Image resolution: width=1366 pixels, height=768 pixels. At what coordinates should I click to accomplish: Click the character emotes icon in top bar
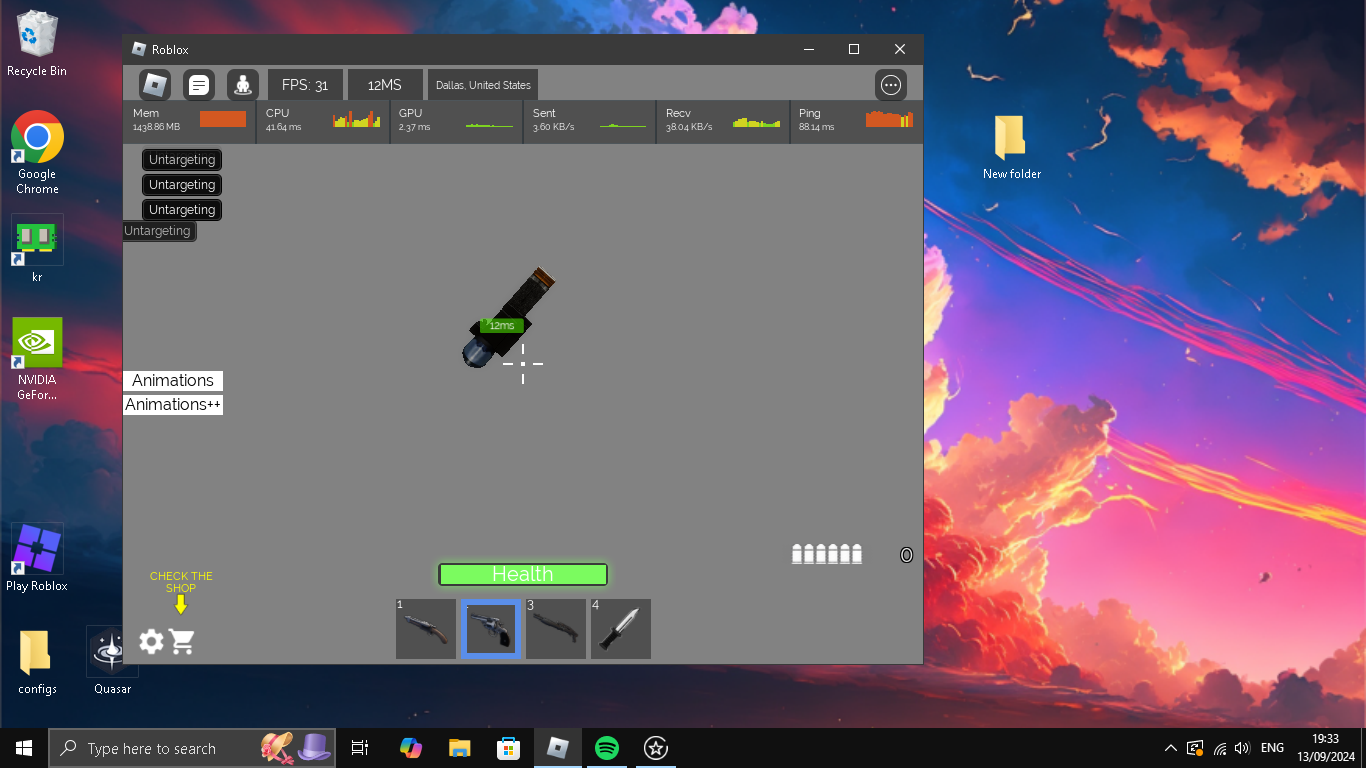243,85
